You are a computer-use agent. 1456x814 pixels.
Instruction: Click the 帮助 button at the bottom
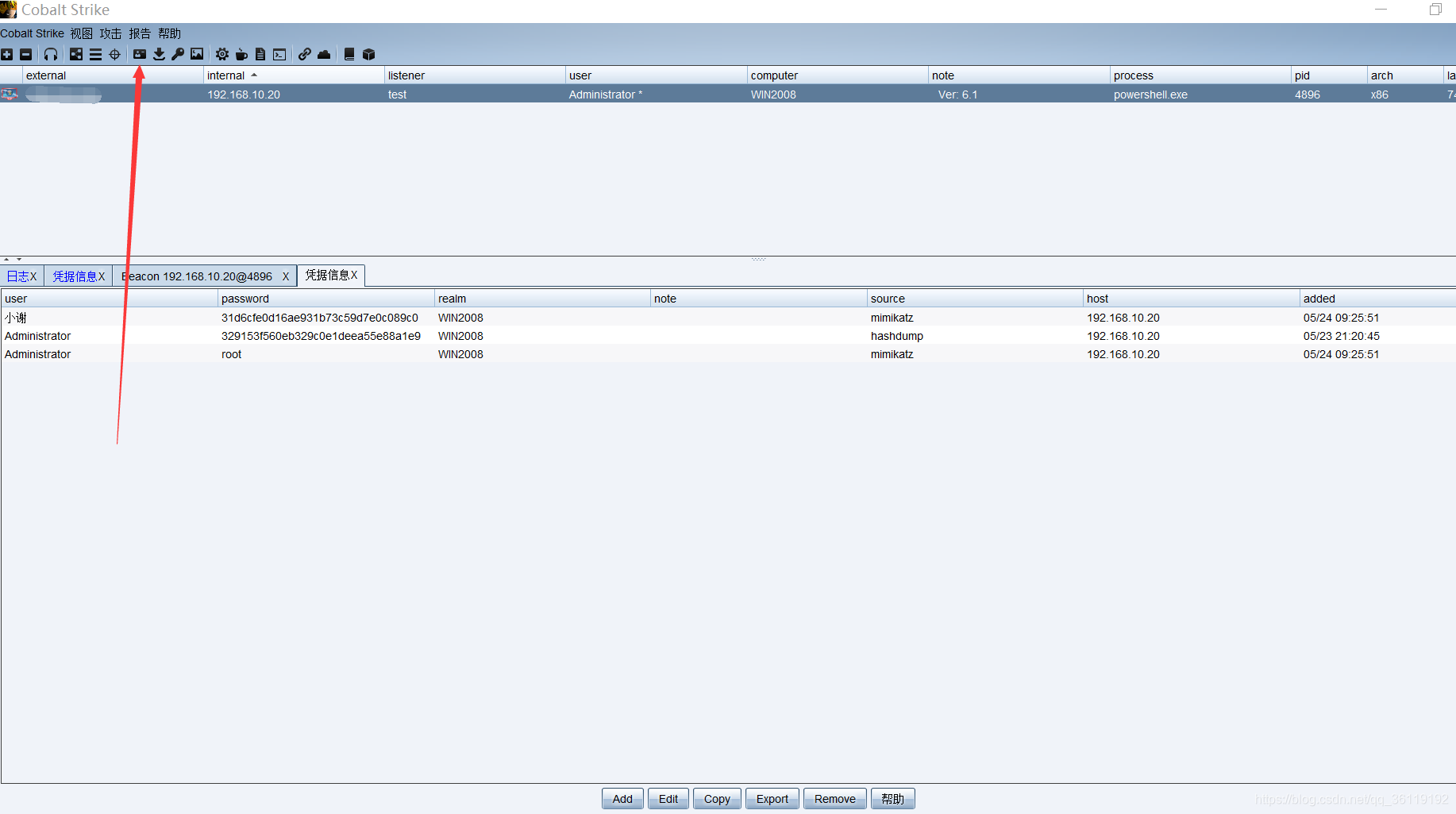893,799
